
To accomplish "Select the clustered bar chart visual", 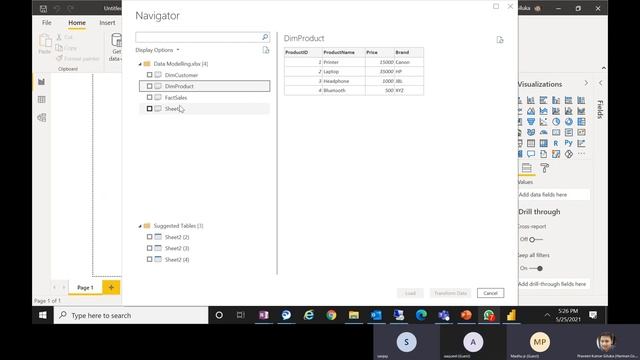I will click(x=543, y=100).
